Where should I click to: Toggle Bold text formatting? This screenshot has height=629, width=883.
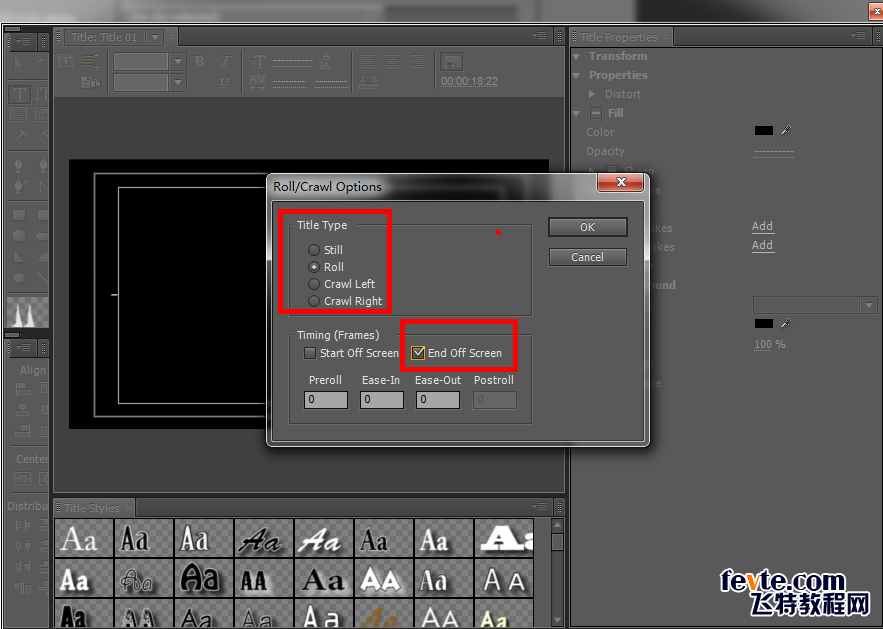[199, 61]
